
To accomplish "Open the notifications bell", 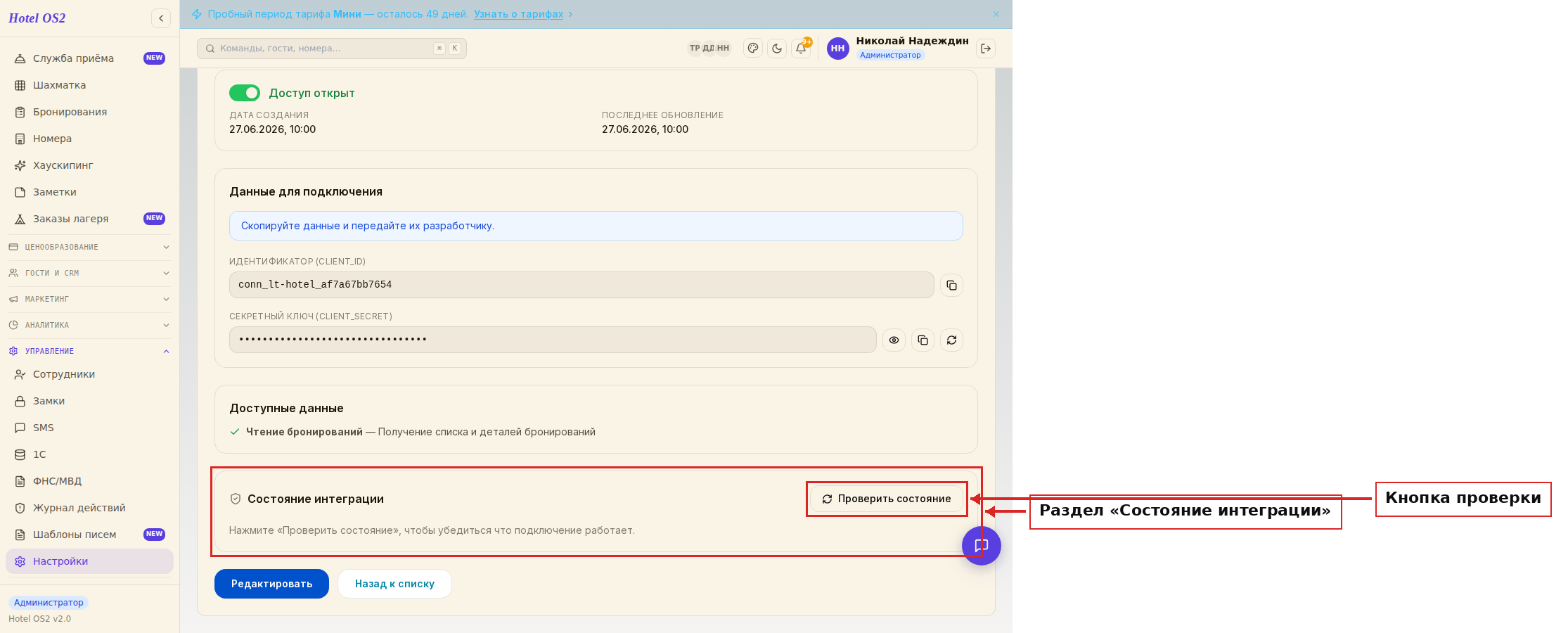I will pos(801,49).
